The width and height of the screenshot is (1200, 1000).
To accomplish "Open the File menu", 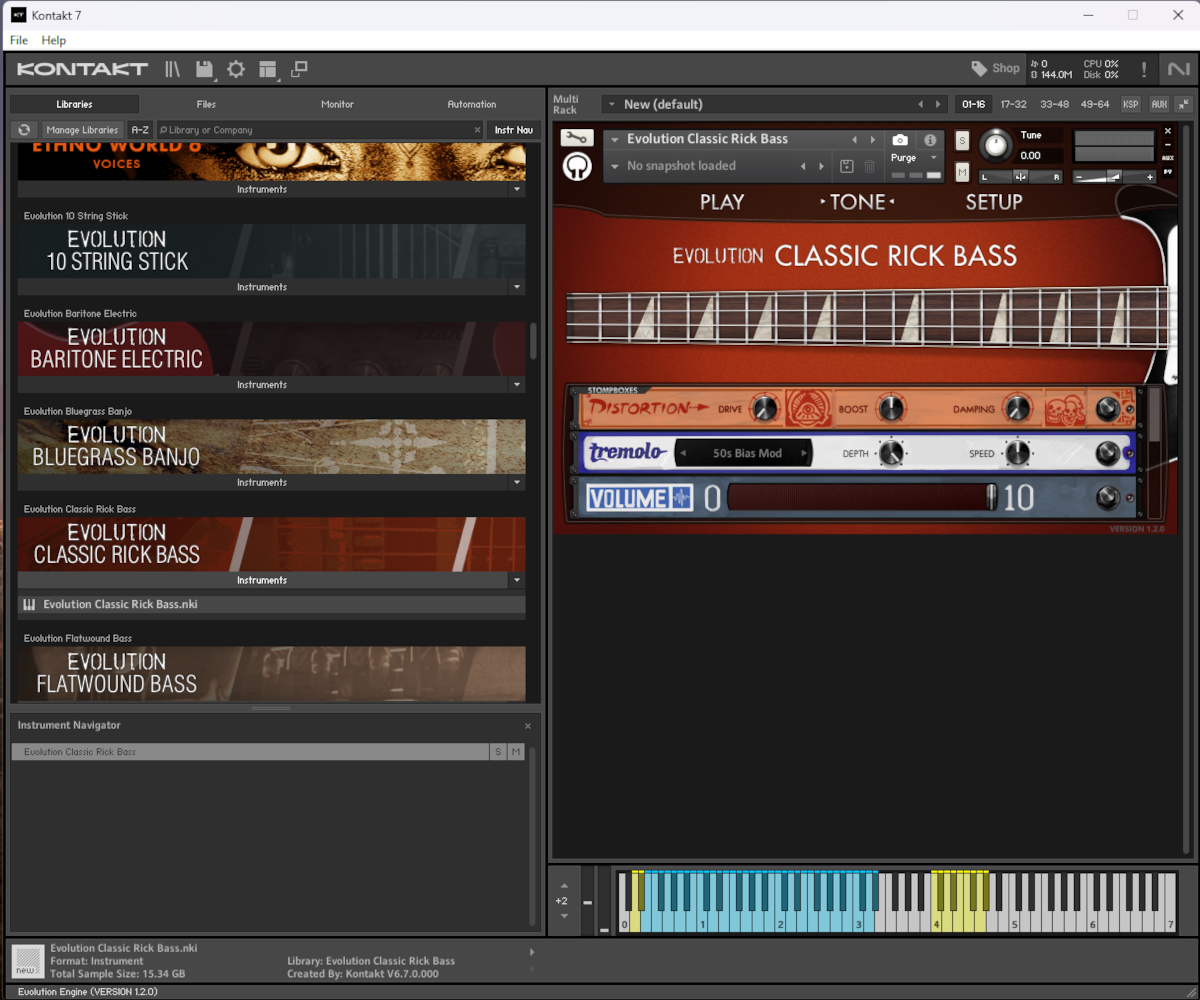I will (19, 40).
